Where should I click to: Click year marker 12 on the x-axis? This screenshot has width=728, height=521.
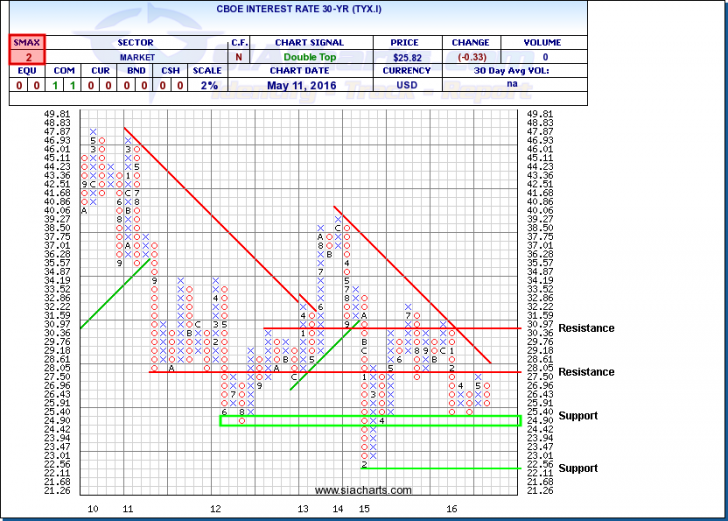(215, 509)
